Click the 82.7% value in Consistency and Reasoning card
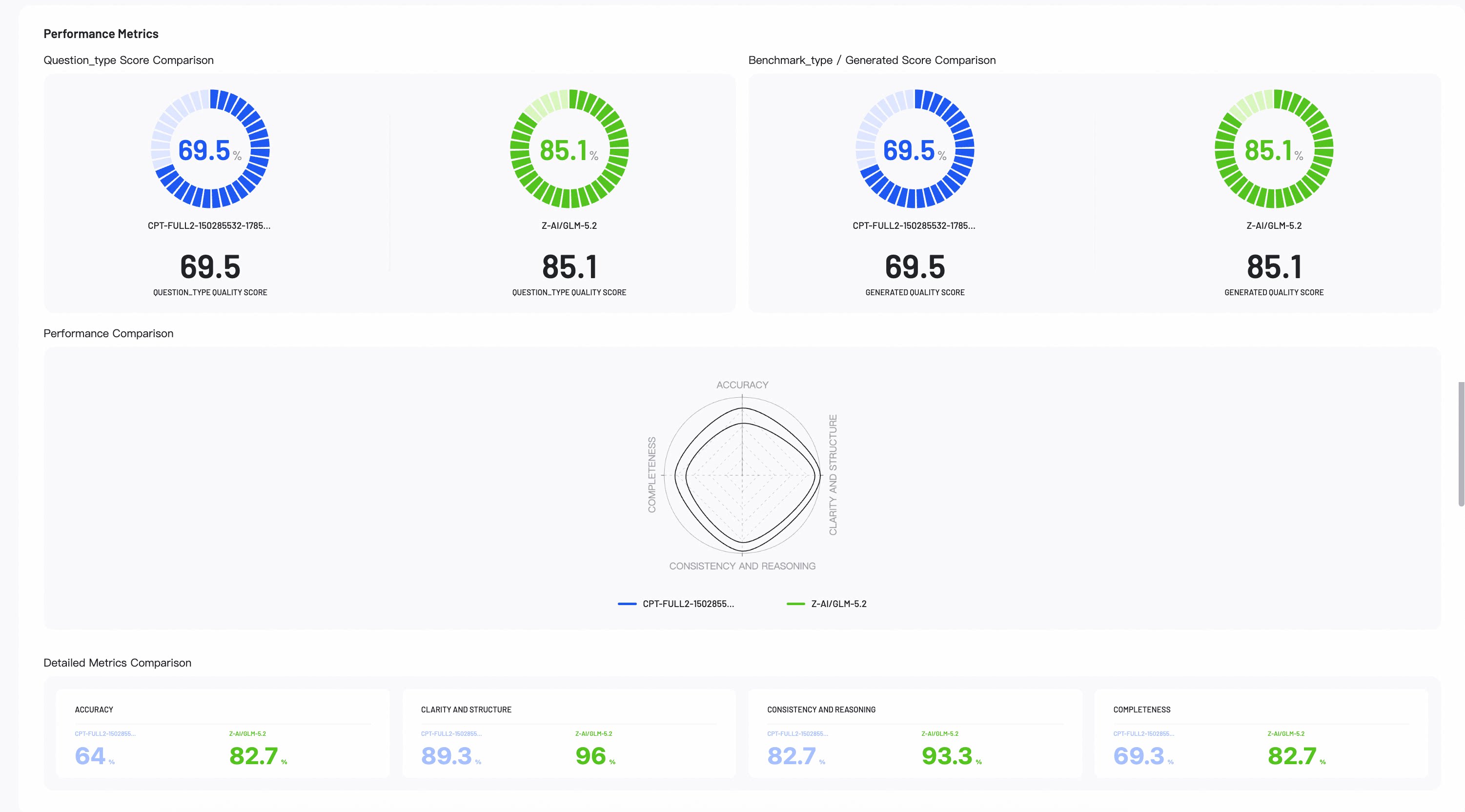Image resolution: width=1465 pixels, height=812 pixels. coord(796,756)
